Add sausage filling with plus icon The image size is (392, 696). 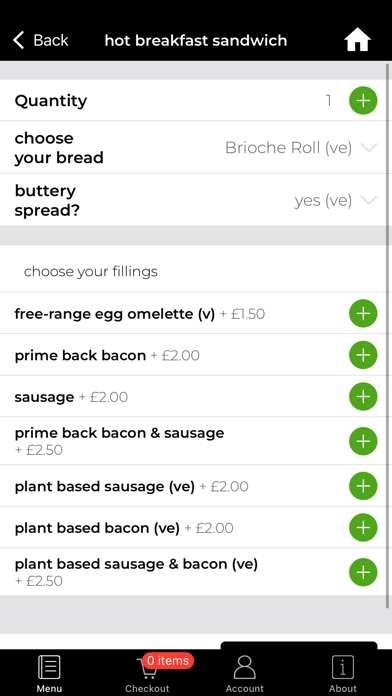click(x=363, y=396)
